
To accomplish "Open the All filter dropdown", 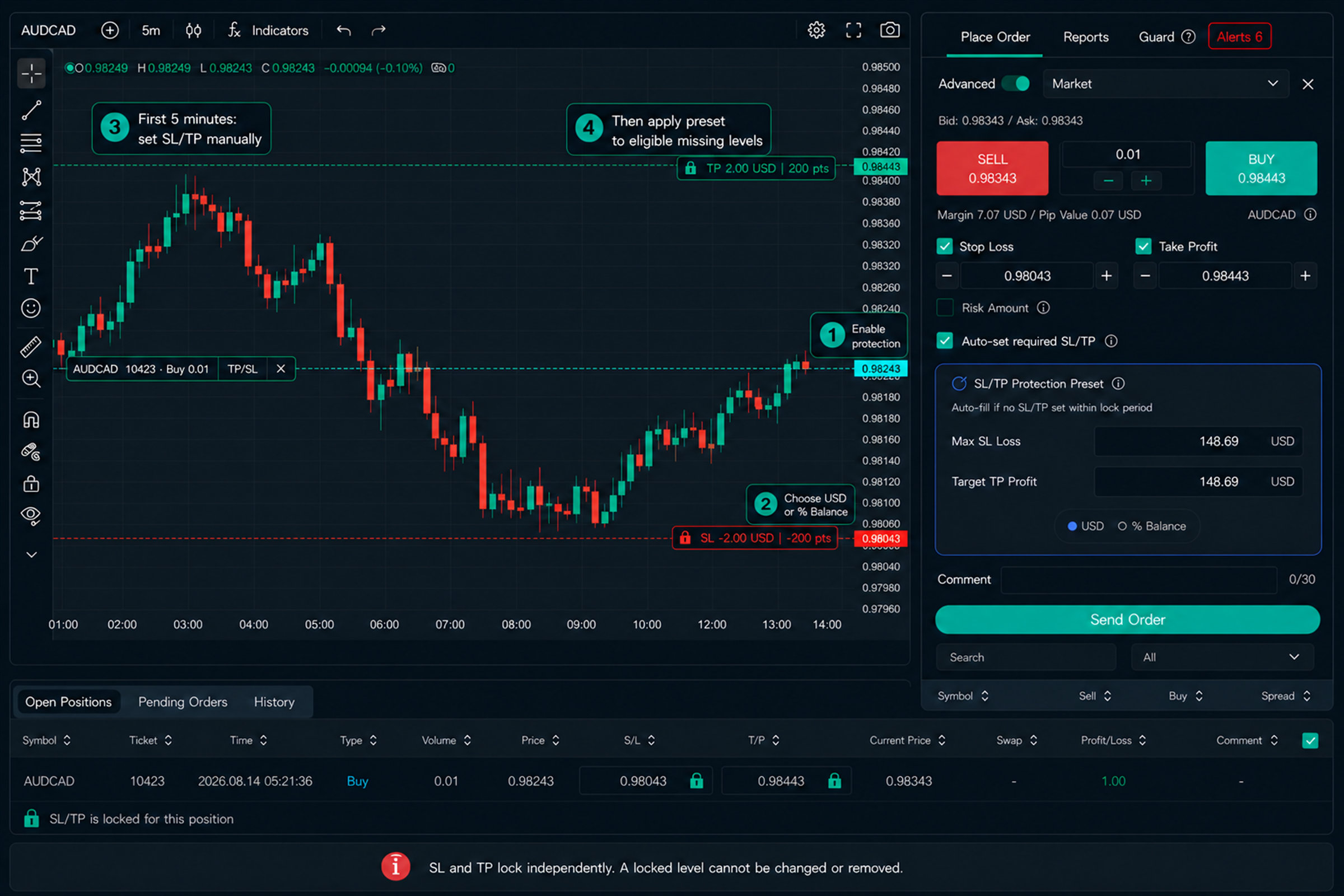I will pyautogui.click(x=1222, y=656).
